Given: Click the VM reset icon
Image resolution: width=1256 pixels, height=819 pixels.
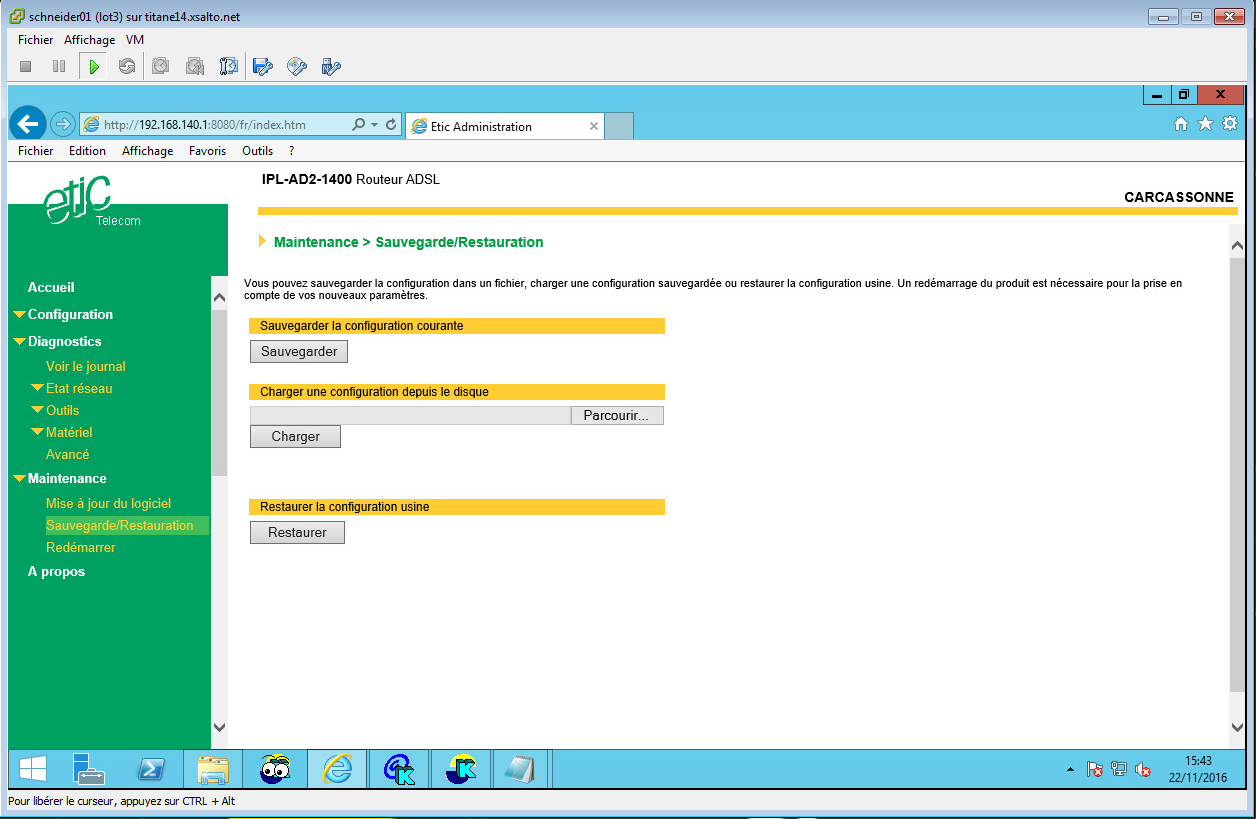Looking at the screenshot, I should coord(127,67).
